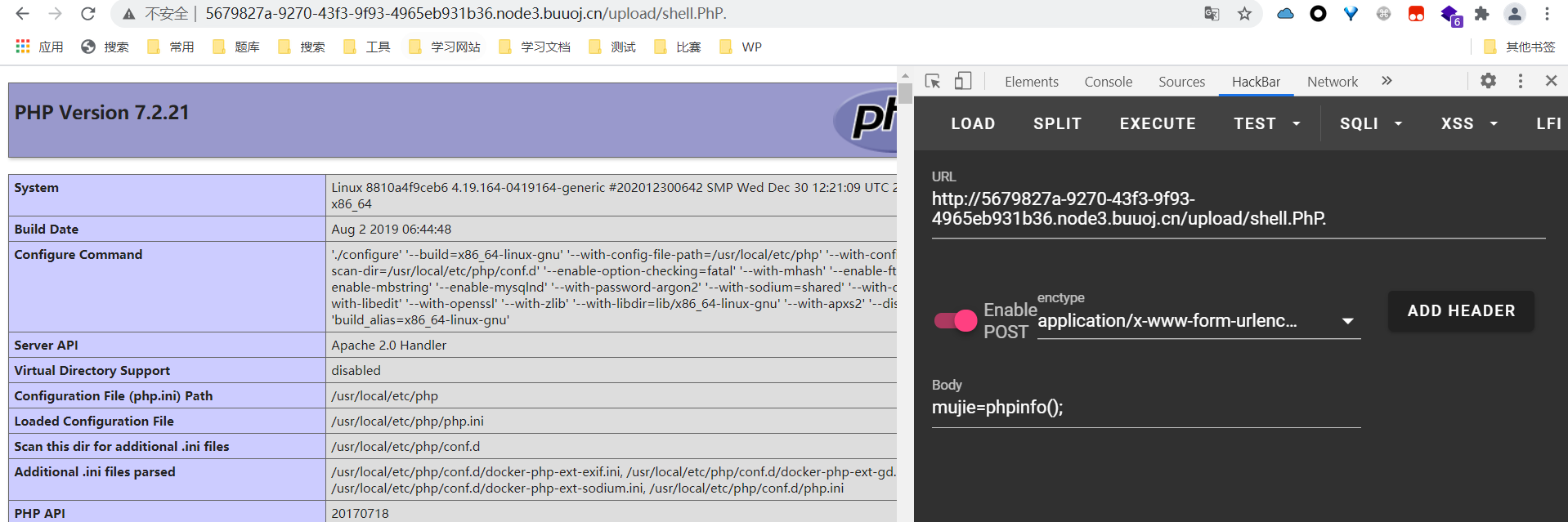This screenshot has height=522, width=1568.
Task: Toggle the device toolbar icon
Action: coord(963,81)
